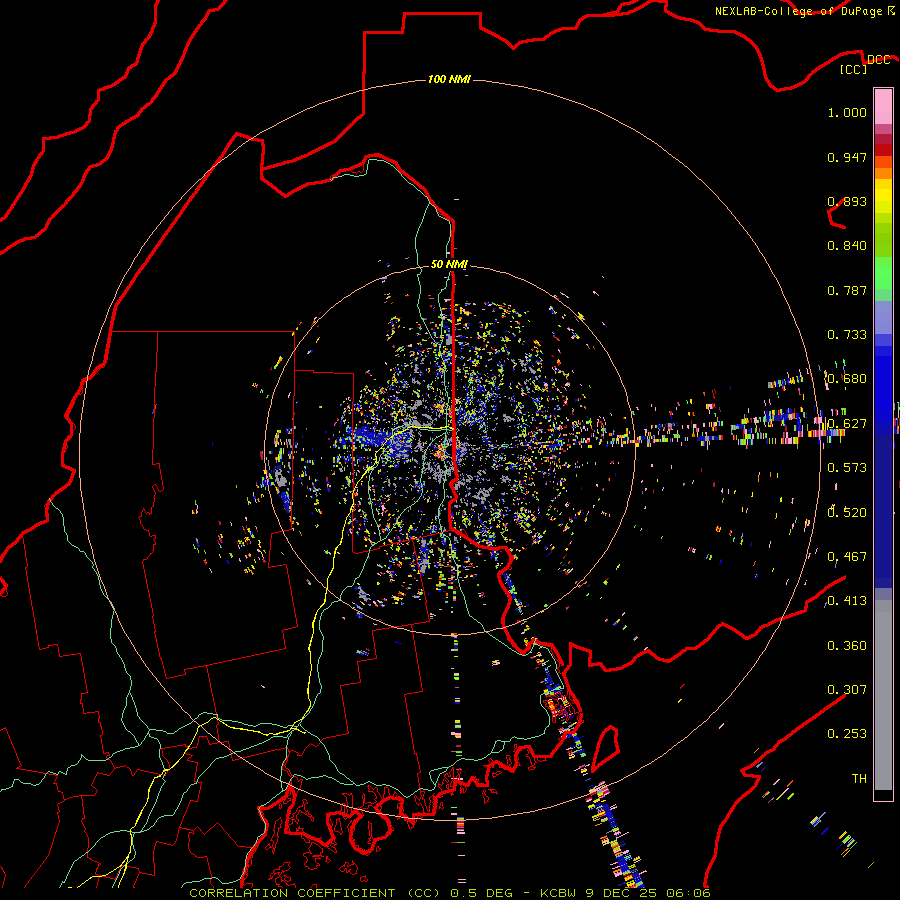Select the 0.840 scale value
The width and height of the screenshot is (900, 900).
point(847,246)
